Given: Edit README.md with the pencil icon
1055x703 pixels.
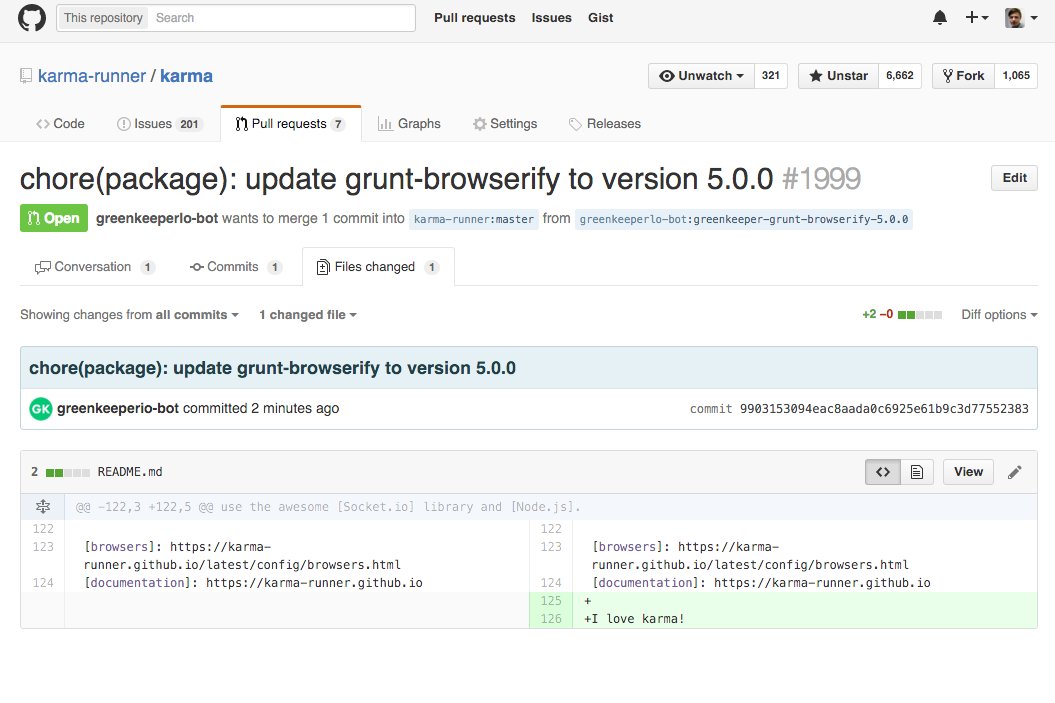Looking at the screenshot, I should 1015,472.
